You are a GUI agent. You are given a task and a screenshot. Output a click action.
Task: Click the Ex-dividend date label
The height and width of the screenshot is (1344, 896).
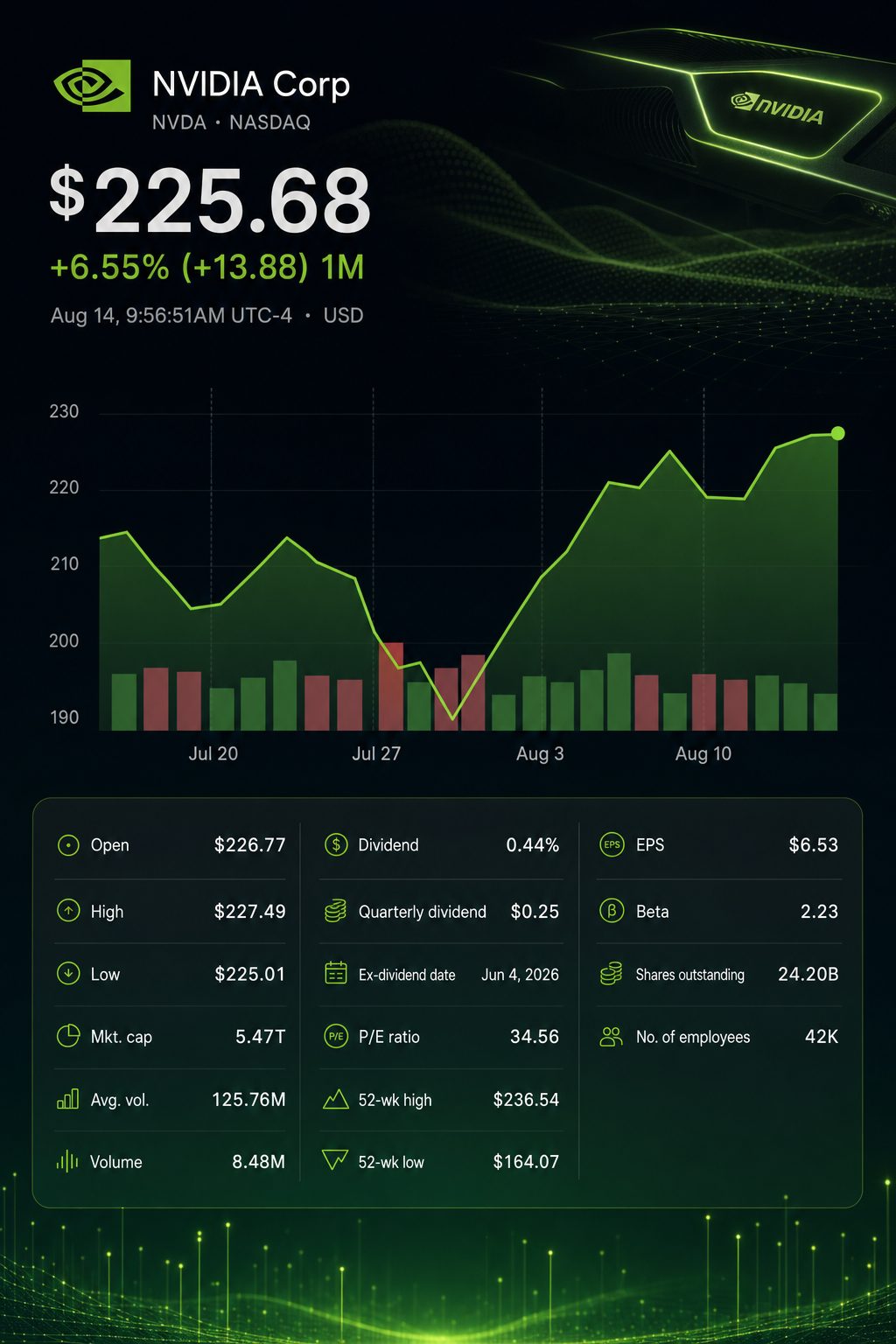tap(407, 975)
